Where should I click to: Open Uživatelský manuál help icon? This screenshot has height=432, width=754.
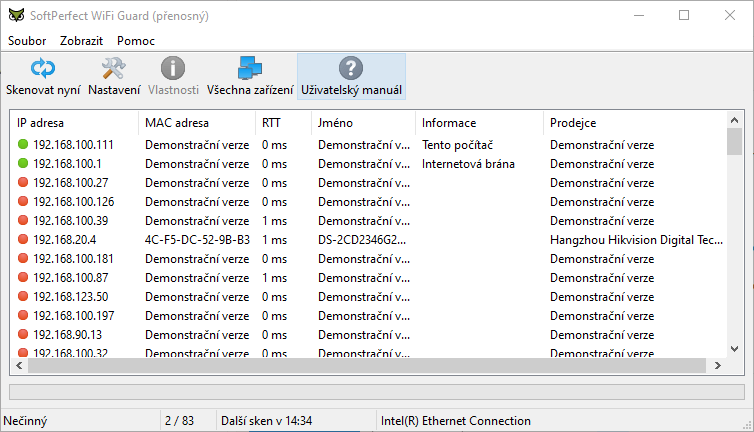351,68
